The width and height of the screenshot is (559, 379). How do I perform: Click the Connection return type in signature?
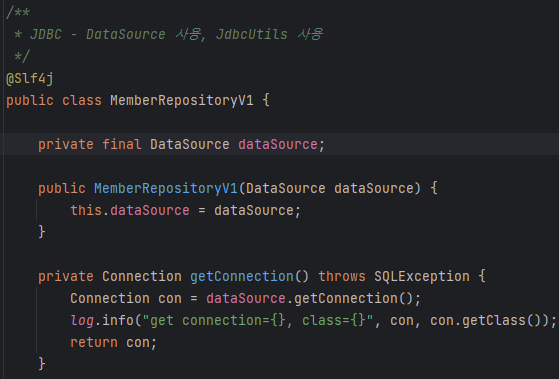(x=142, y=276)
